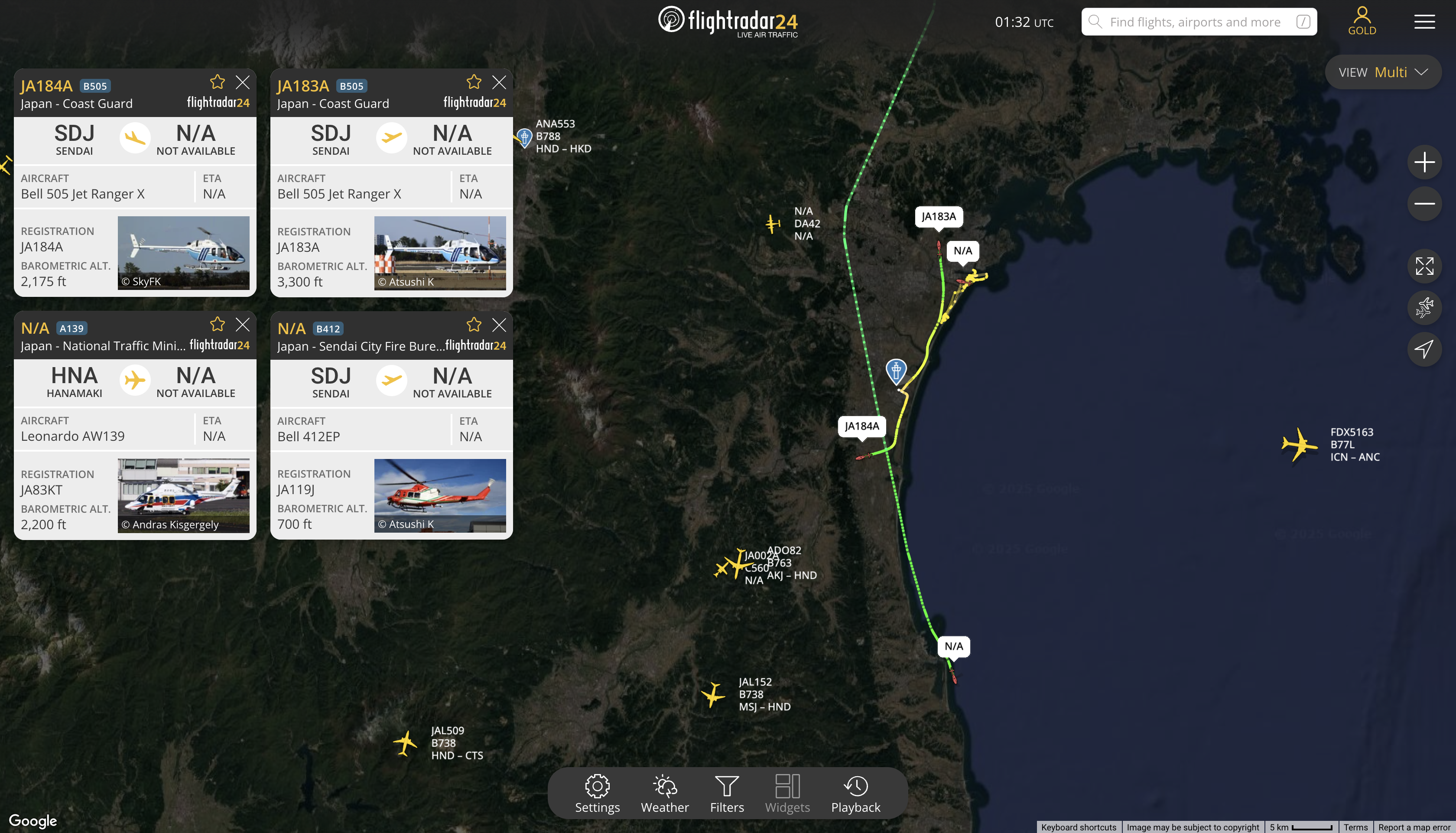Screen dimensions: 1456x833
Task: Favorite JA184A with the star icon
Action: [217, 82]
